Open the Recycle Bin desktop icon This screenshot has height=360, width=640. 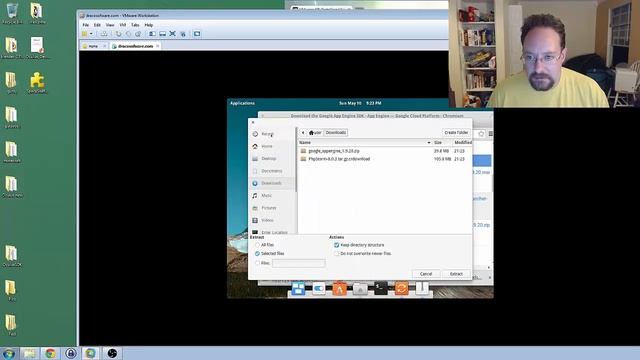click(12, 13)
